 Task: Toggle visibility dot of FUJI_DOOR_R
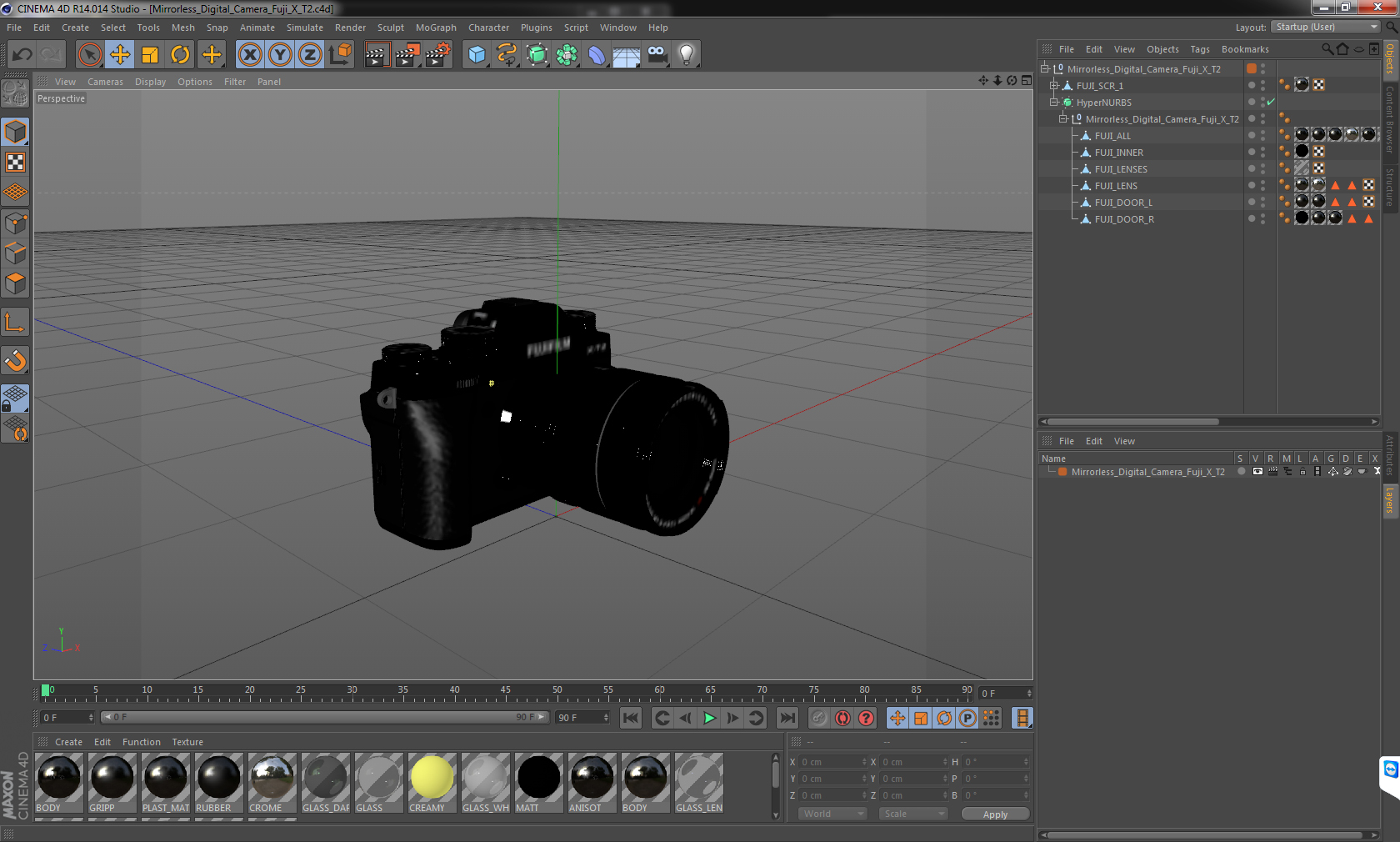point(1252,217)
